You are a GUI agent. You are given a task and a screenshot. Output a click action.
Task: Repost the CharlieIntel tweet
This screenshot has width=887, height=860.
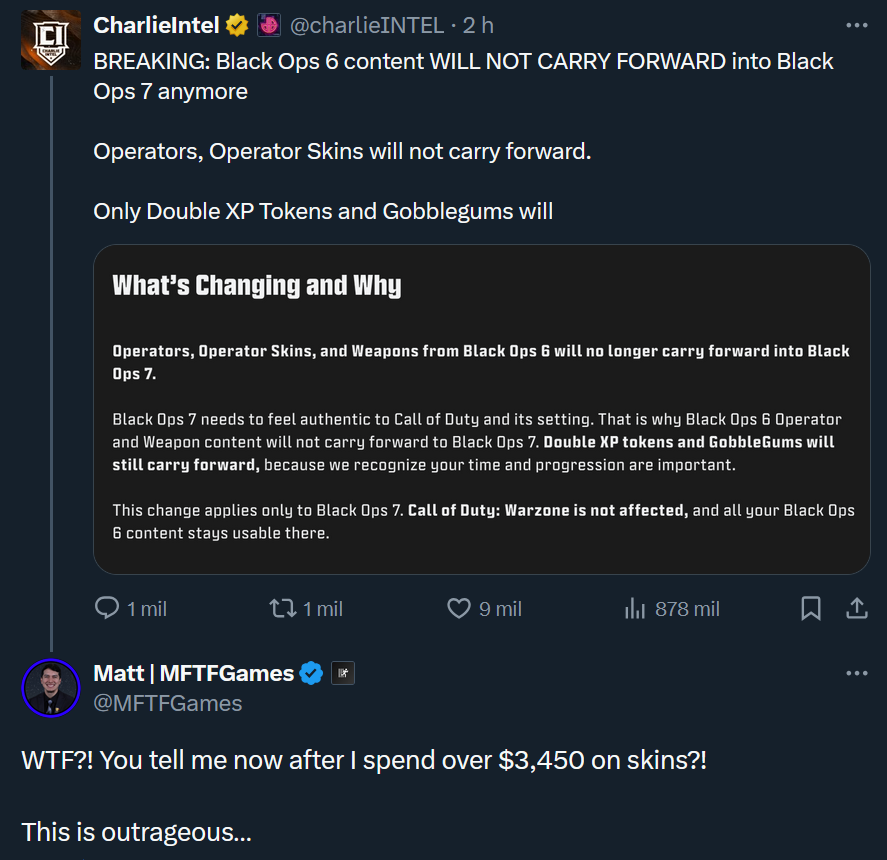point(284,608)
